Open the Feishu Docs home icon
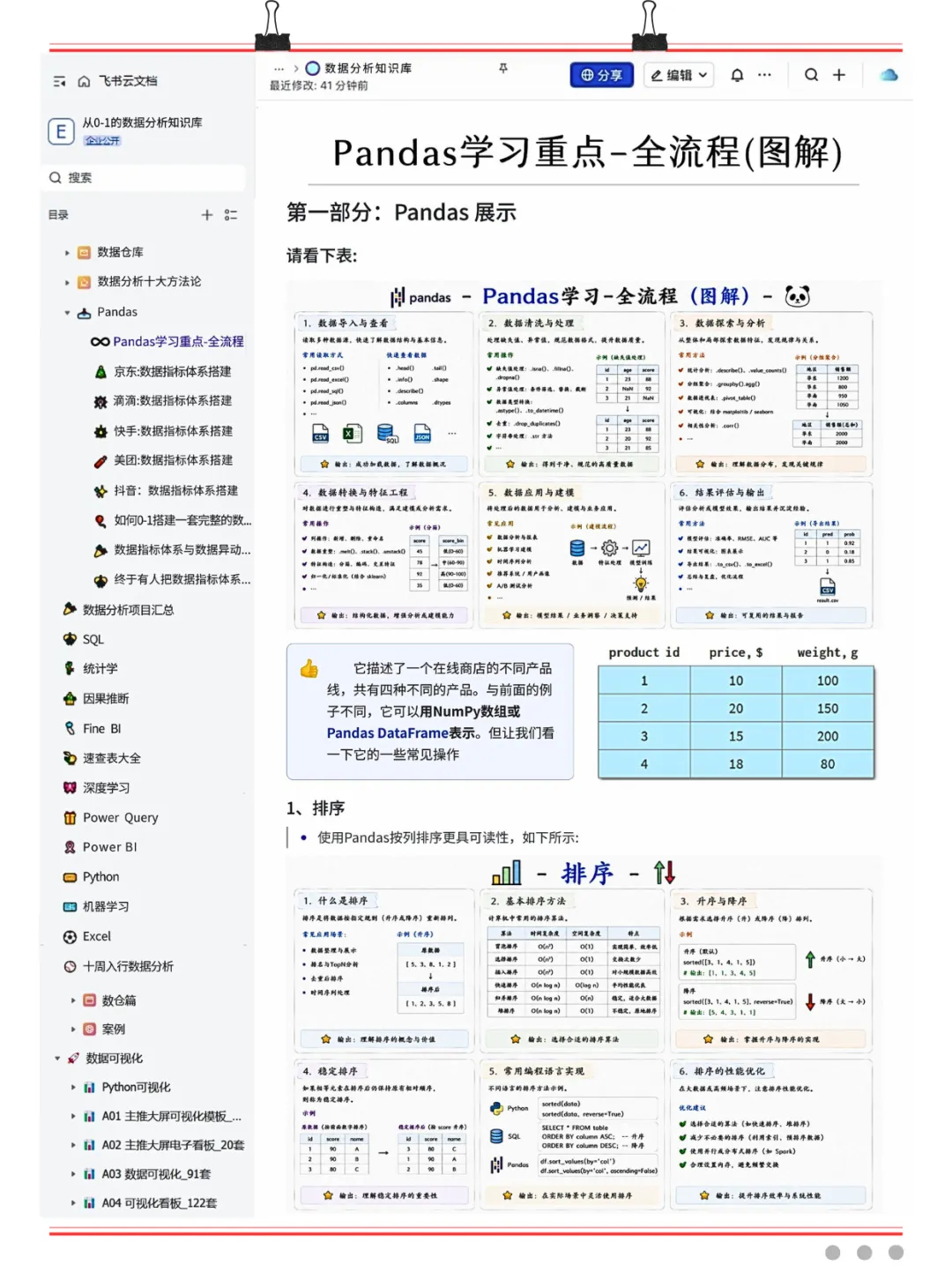The image size is (952, 1272). (84, 81)
